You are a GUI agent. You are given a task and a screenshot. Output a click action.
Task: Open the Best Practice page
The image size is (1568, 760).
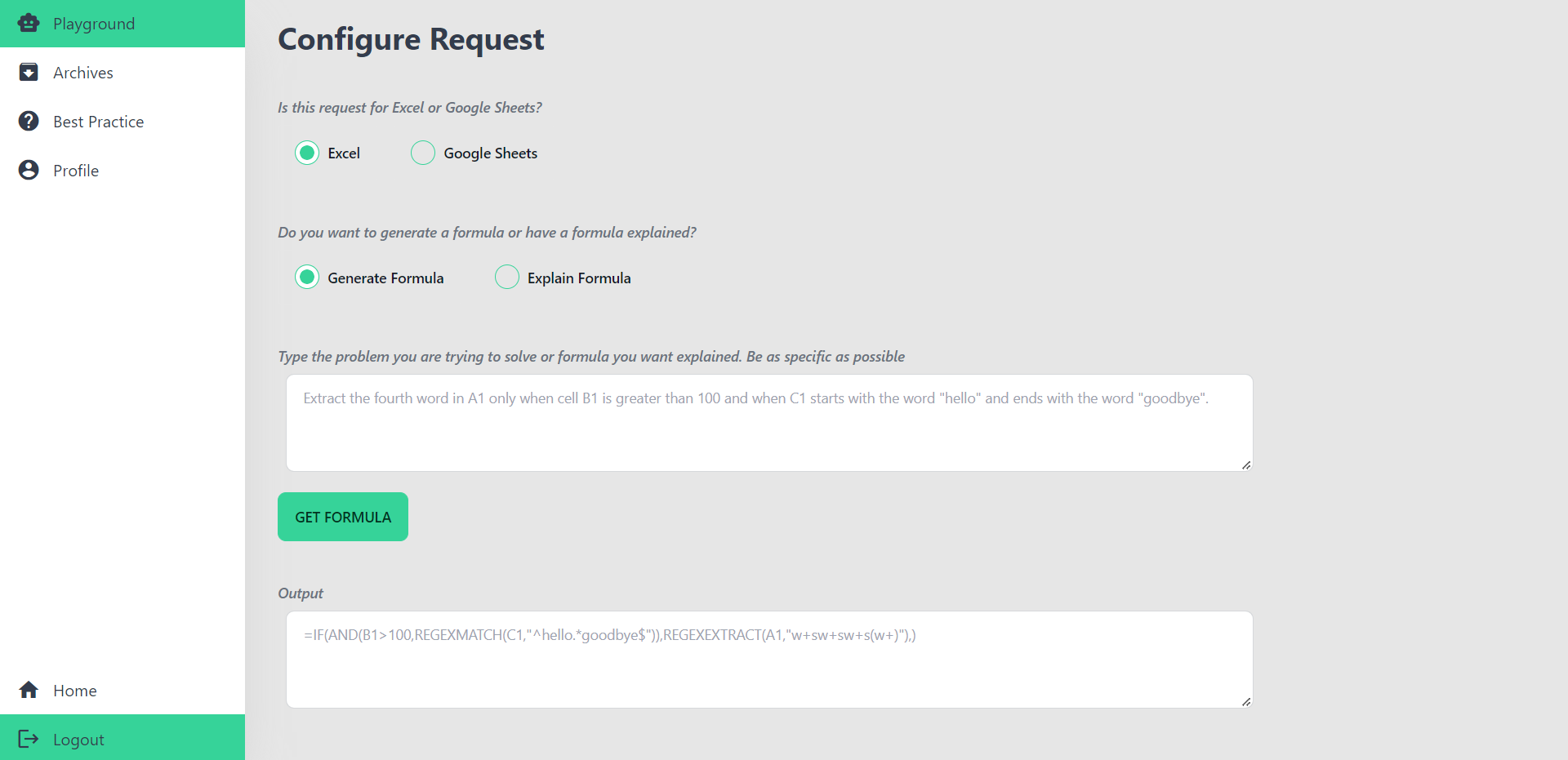coord(98,121)
